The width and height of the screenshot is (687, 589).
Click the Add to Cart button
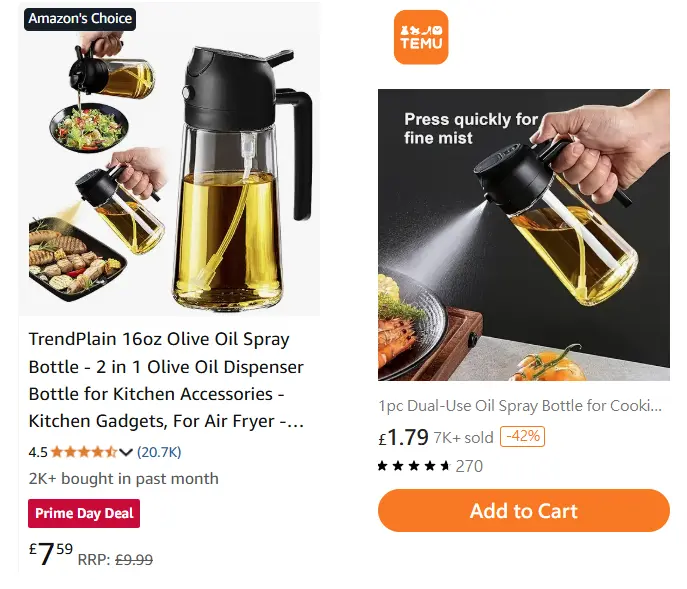click(x=524, y=511)
